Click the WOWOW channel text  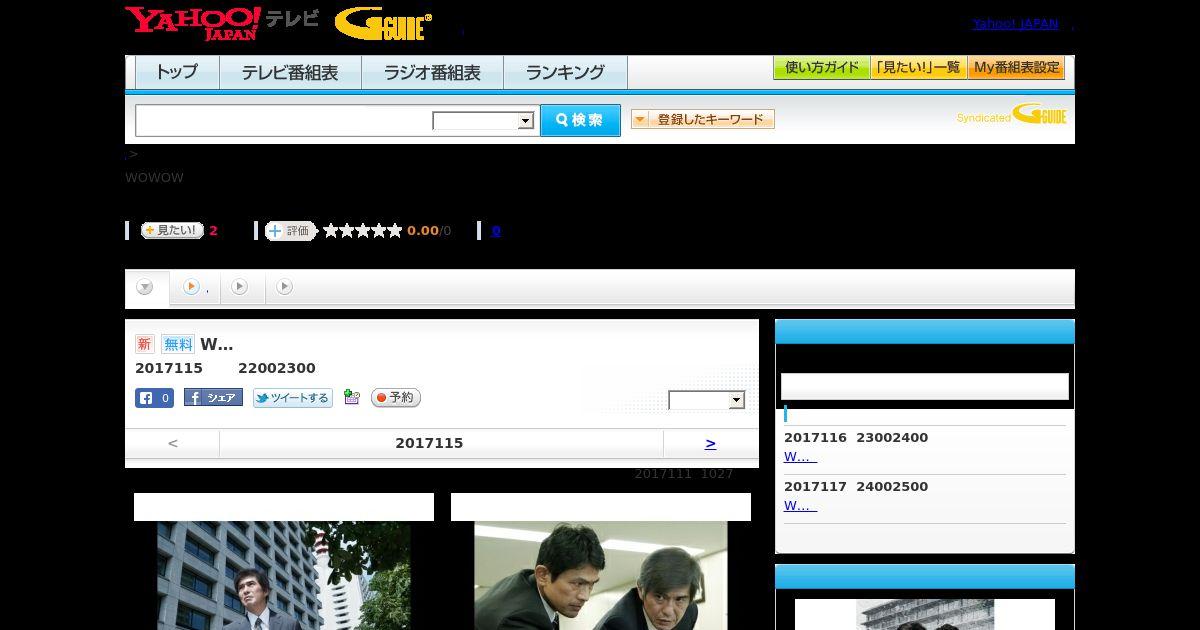[x=154, y=178]
